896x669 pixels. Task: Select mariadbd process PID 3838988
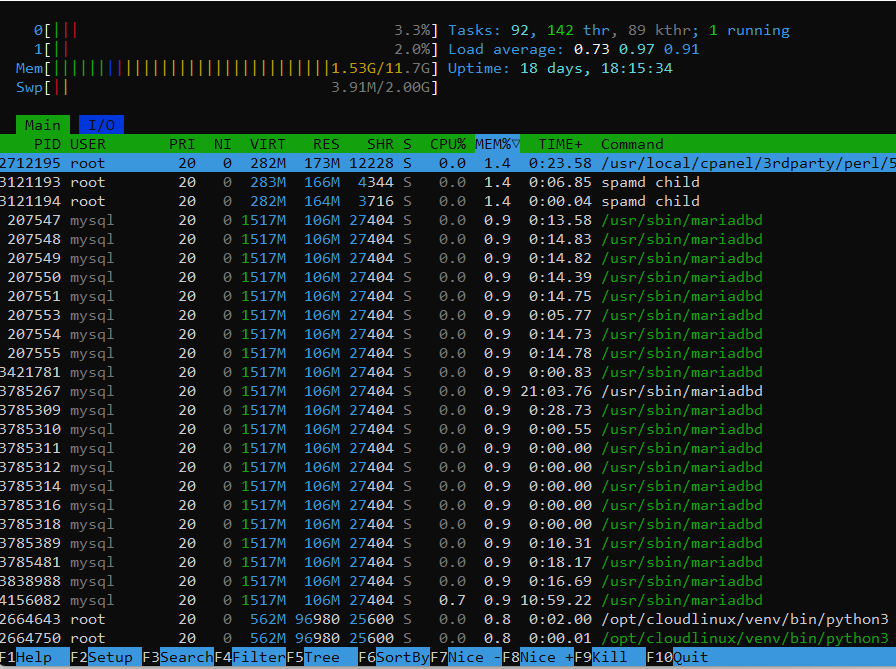pos(448,580)
